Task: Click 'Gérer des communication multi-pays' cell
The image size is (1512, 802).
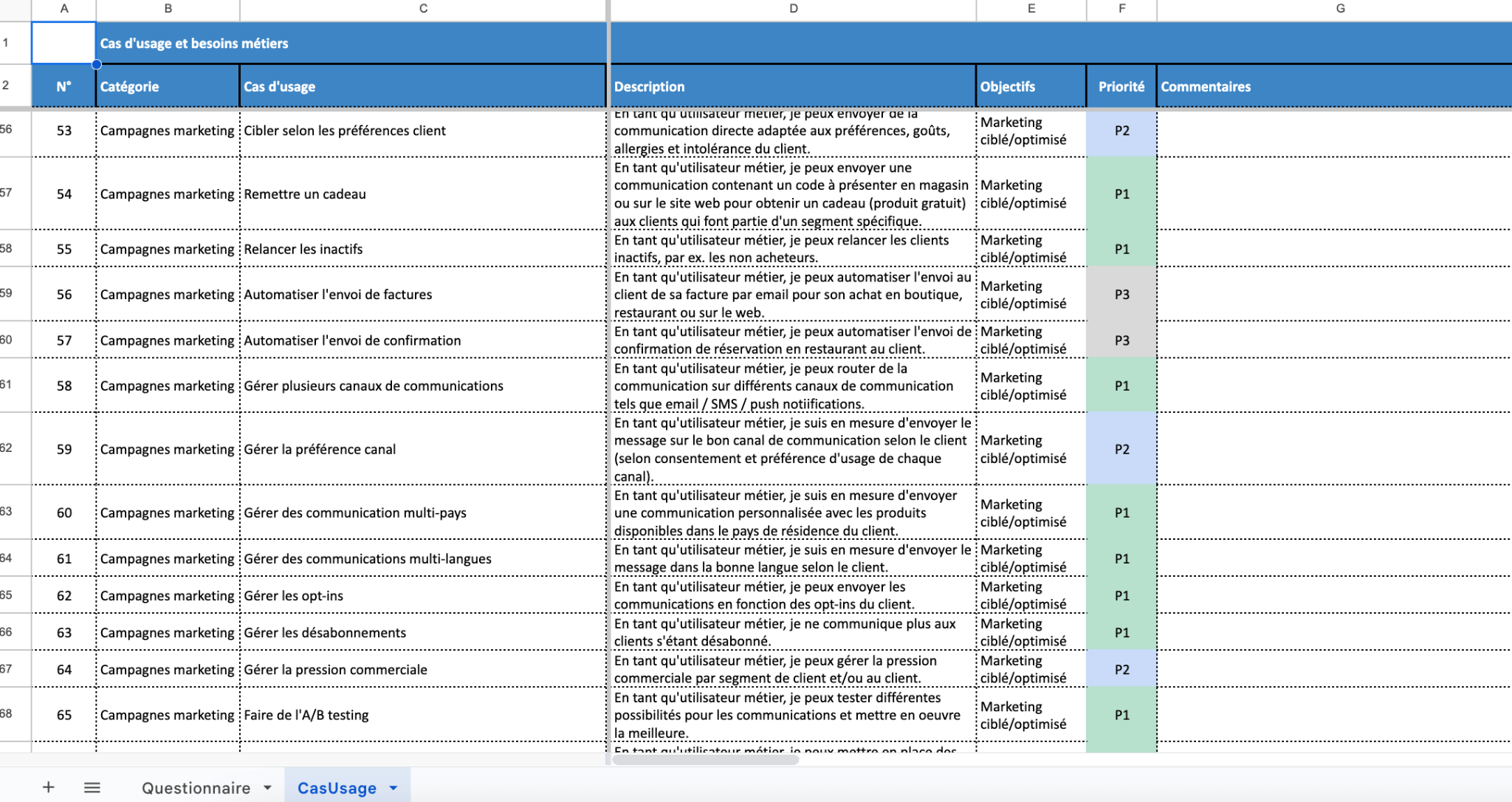Action: tap(423, 513)
